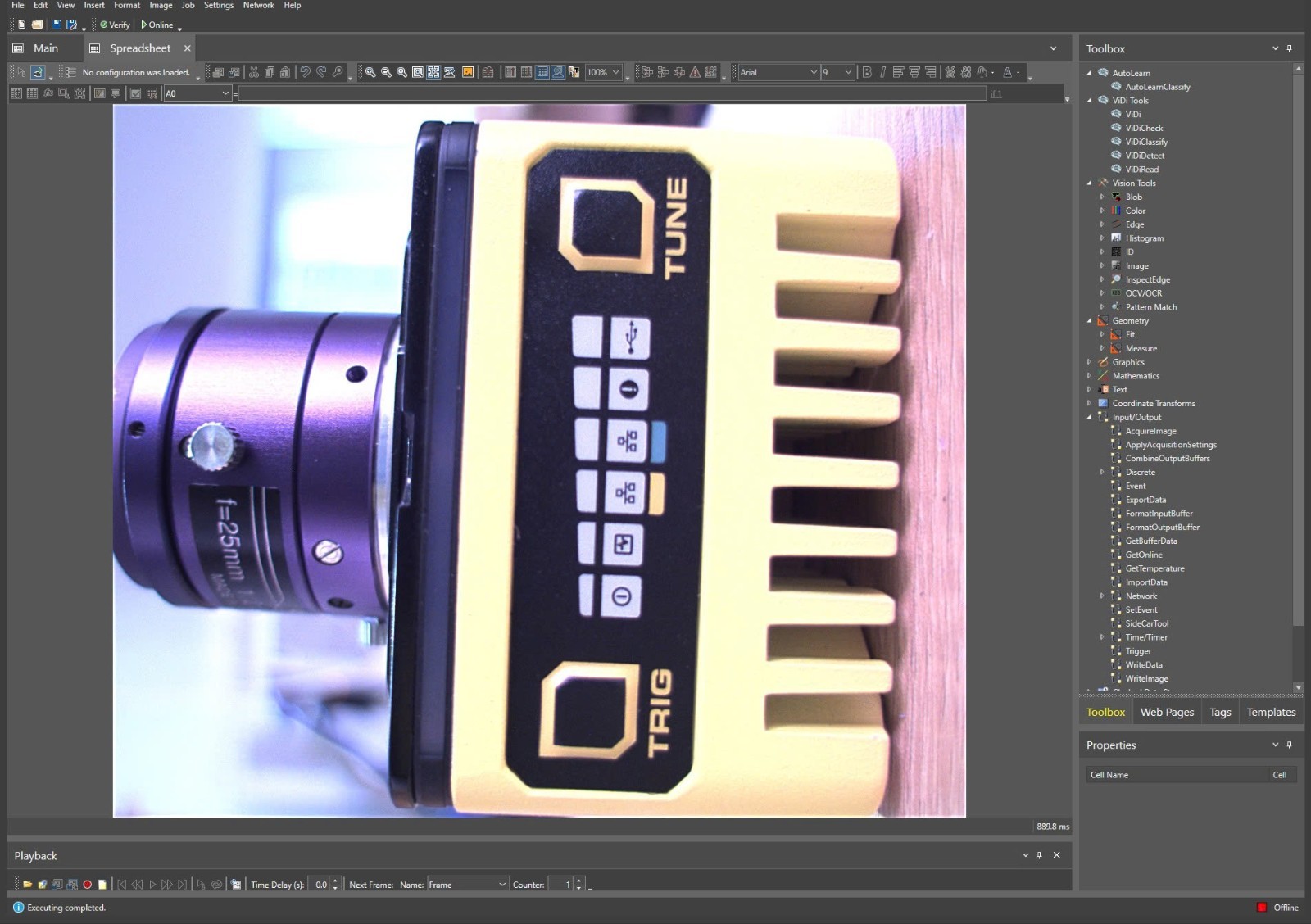
Task: Click the Counter value field
Action: (x=560, y=885)
